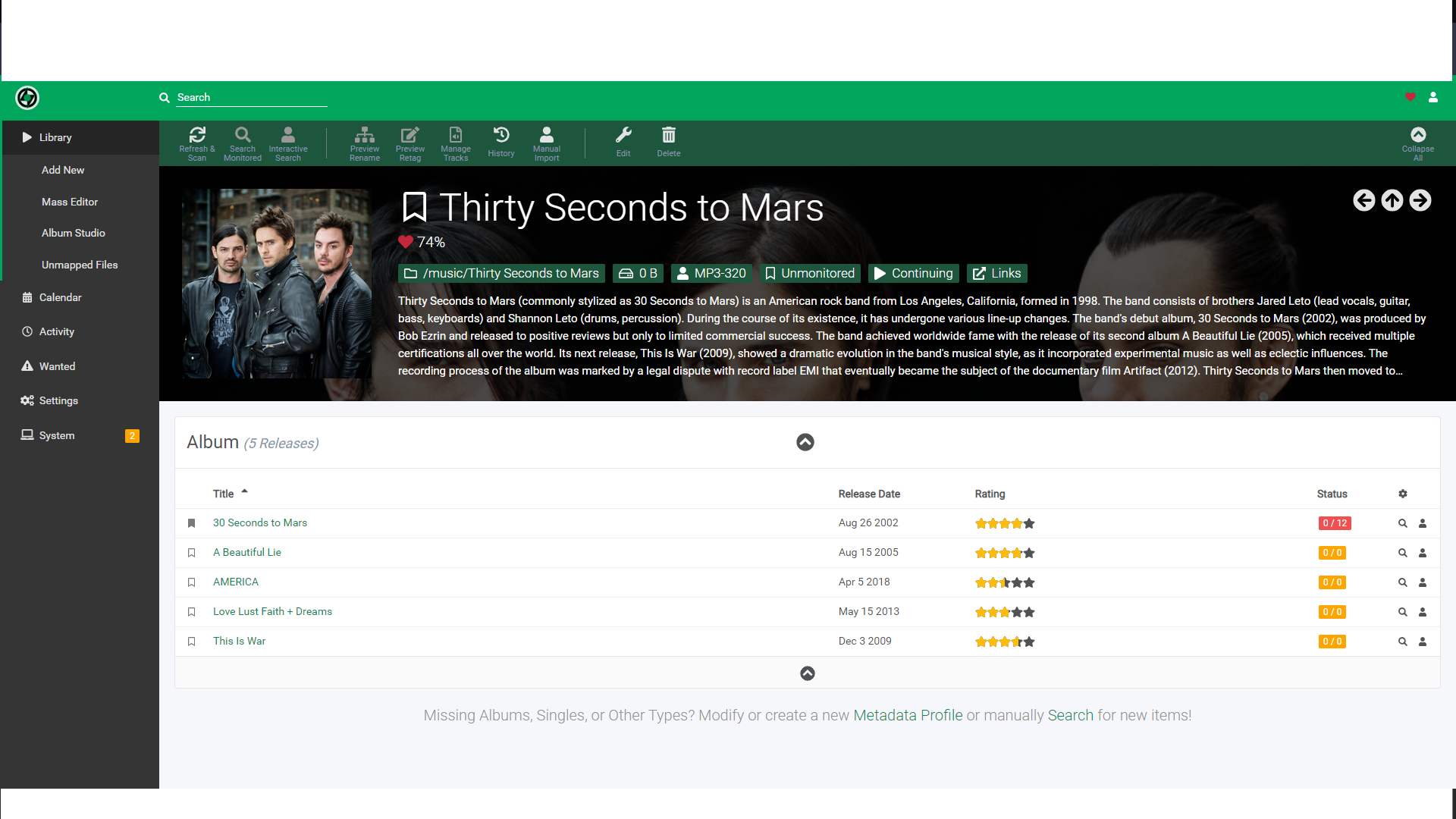Toggle artist monitoring bookmark beside title

click(415, 207)
